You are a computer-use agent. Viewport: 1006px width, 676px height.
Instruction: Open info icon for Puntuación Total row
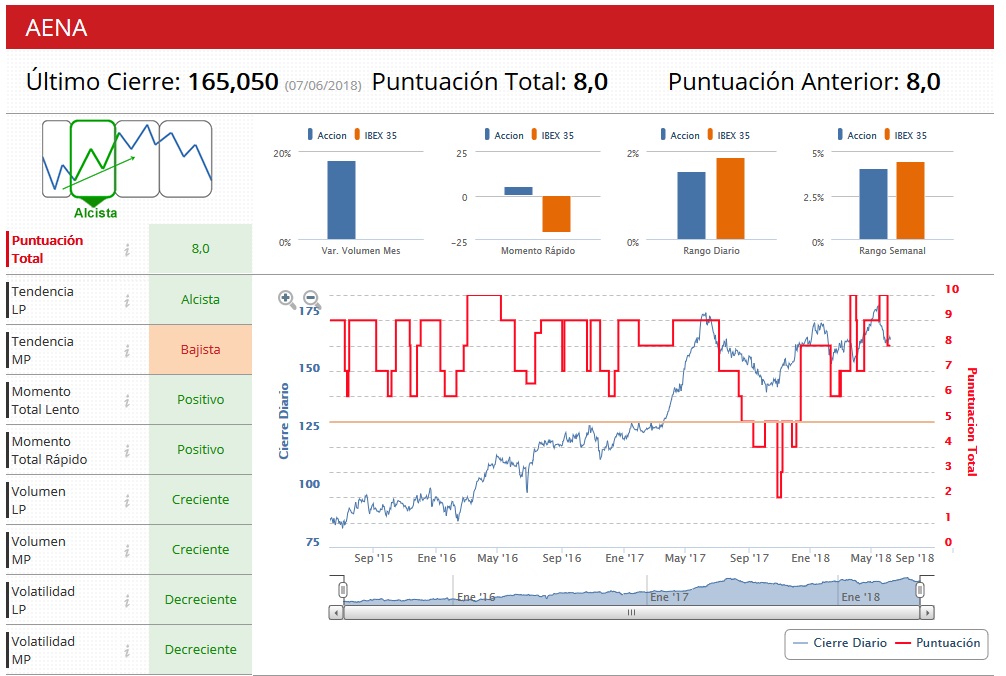[127, 249]
